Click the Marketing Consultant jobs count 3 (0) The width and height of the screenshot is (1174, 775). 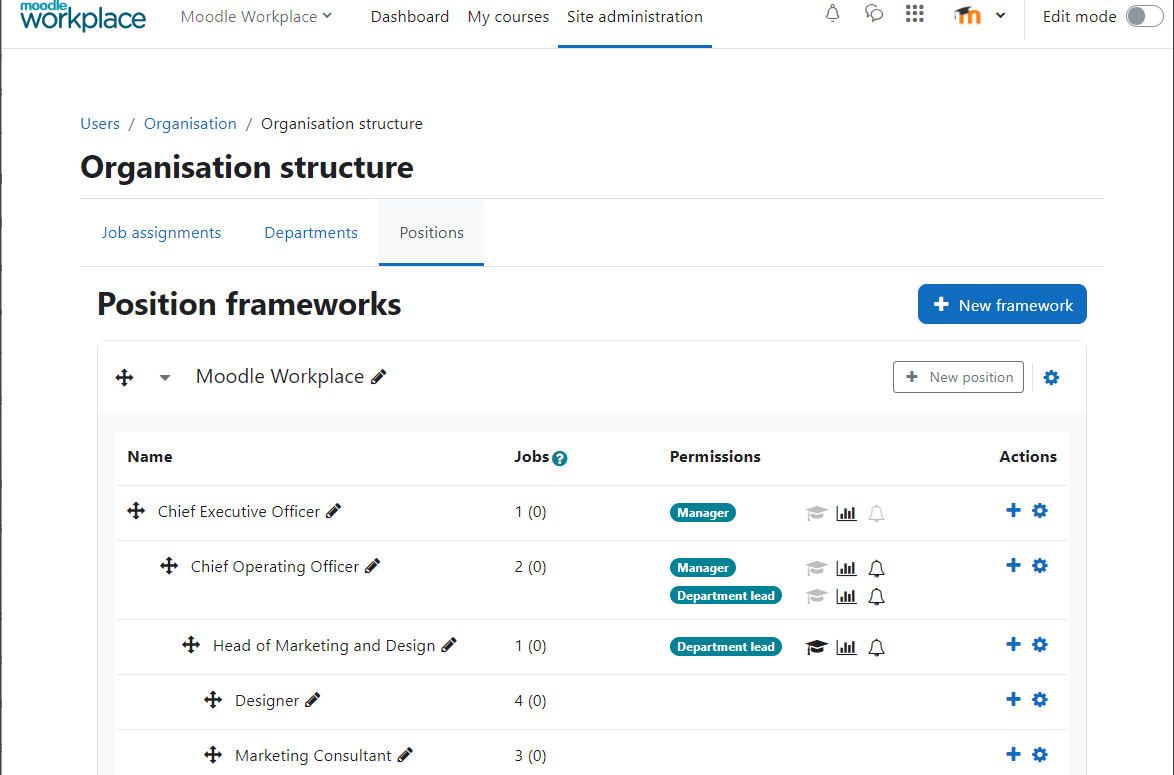(530, 756)
